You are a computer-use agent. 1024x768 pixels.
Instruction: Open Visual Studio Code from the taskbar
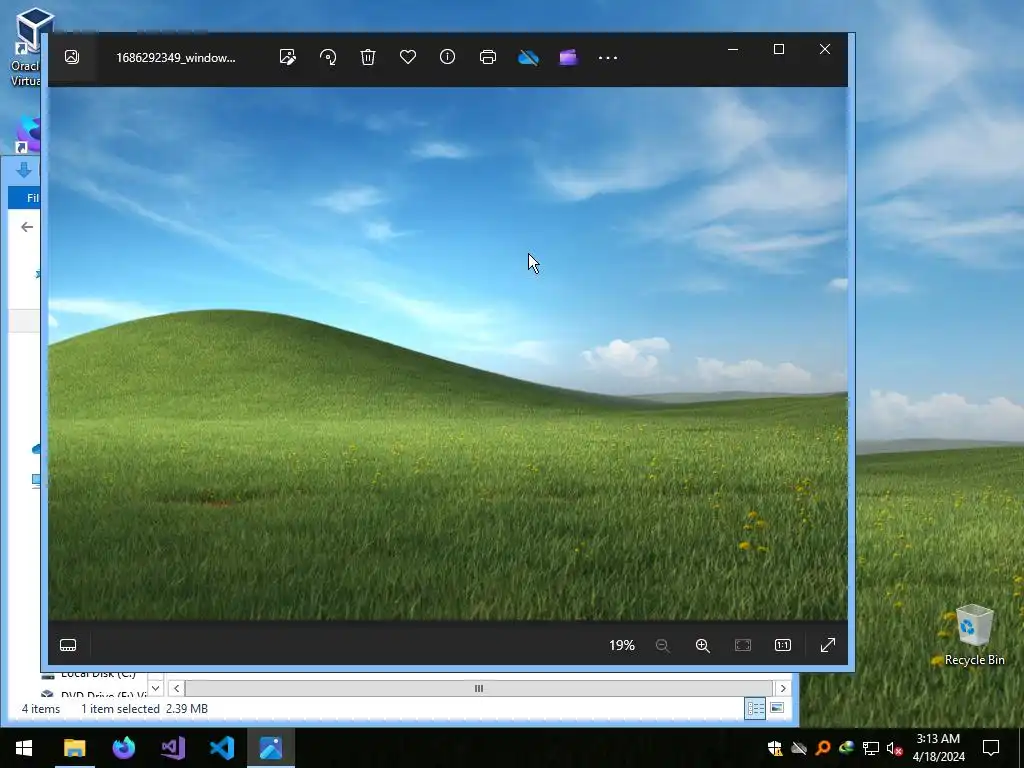click(x=222, y=748)
